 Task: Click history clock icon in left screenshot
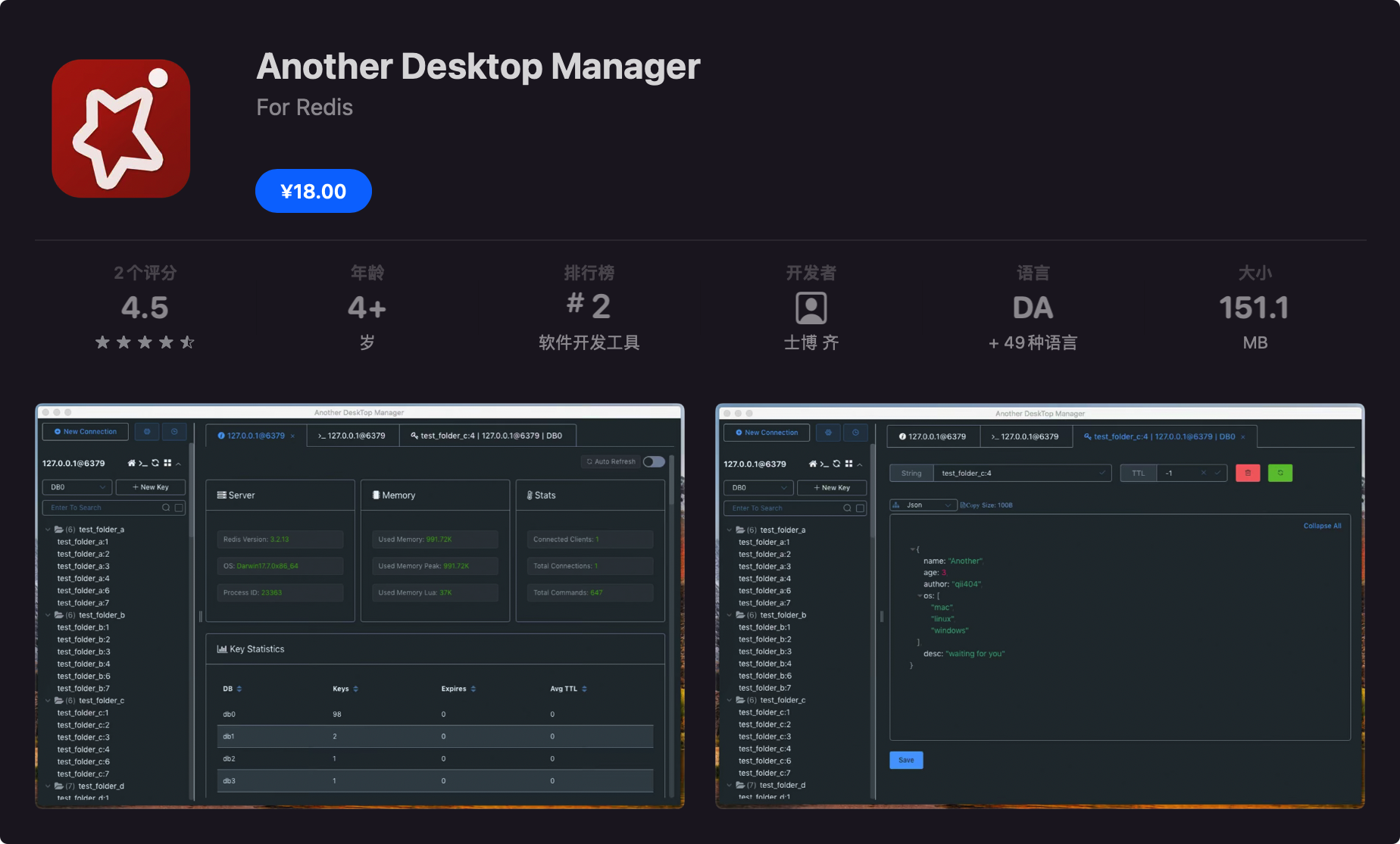174,432
